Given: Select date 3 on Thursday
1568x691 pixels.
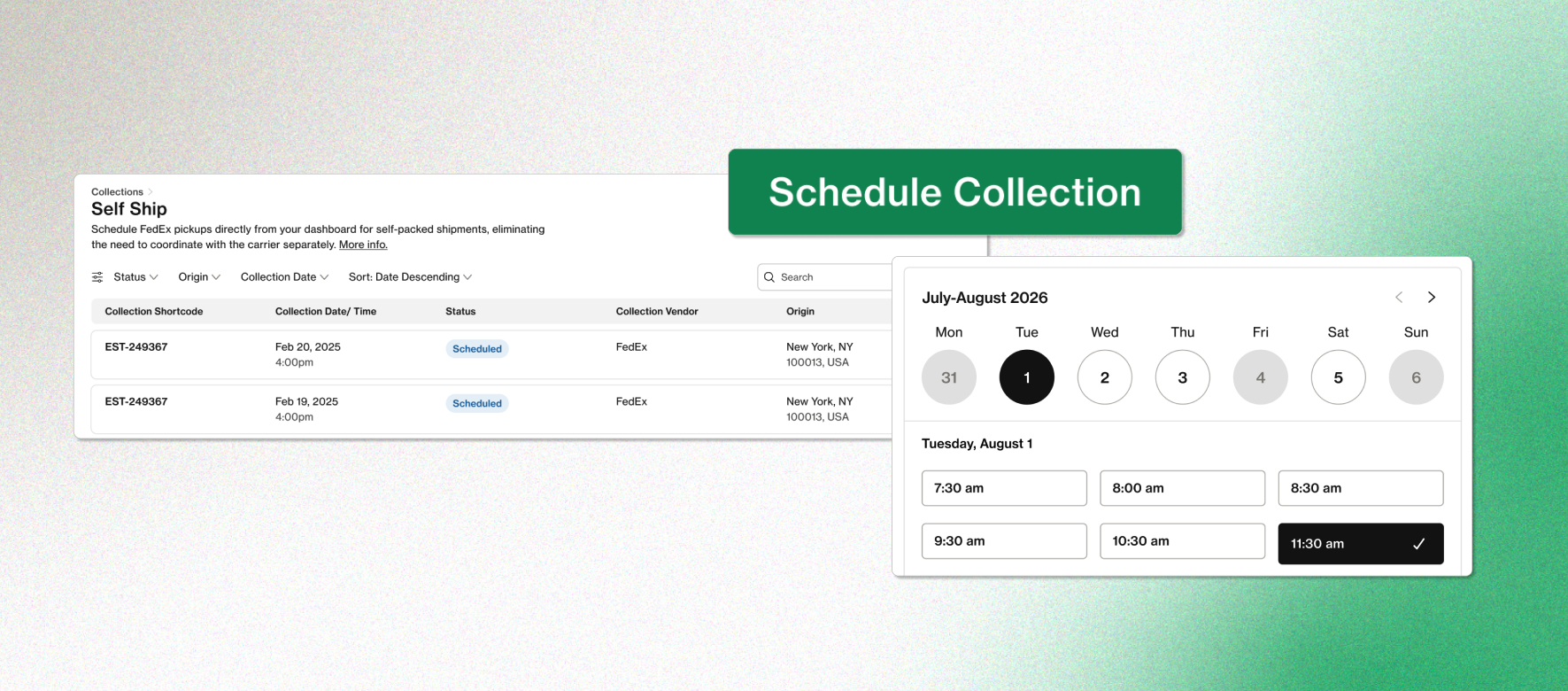Looking at the screenshot, I should pyautogui.click(x=1182, y=377).
